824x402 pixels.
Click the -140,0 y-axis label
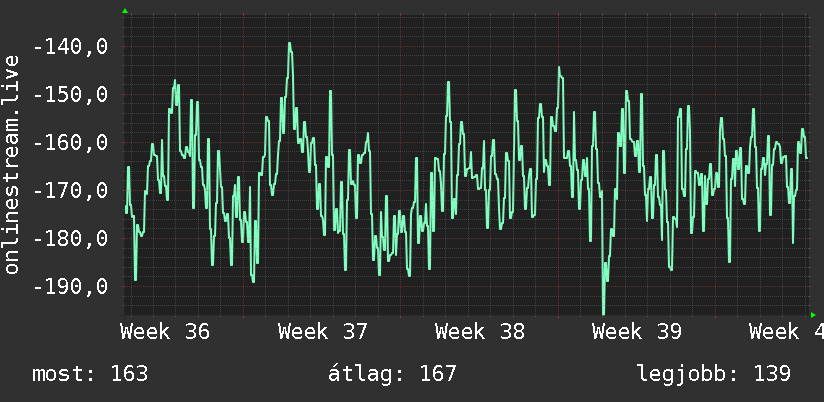(x=70, y=47)
